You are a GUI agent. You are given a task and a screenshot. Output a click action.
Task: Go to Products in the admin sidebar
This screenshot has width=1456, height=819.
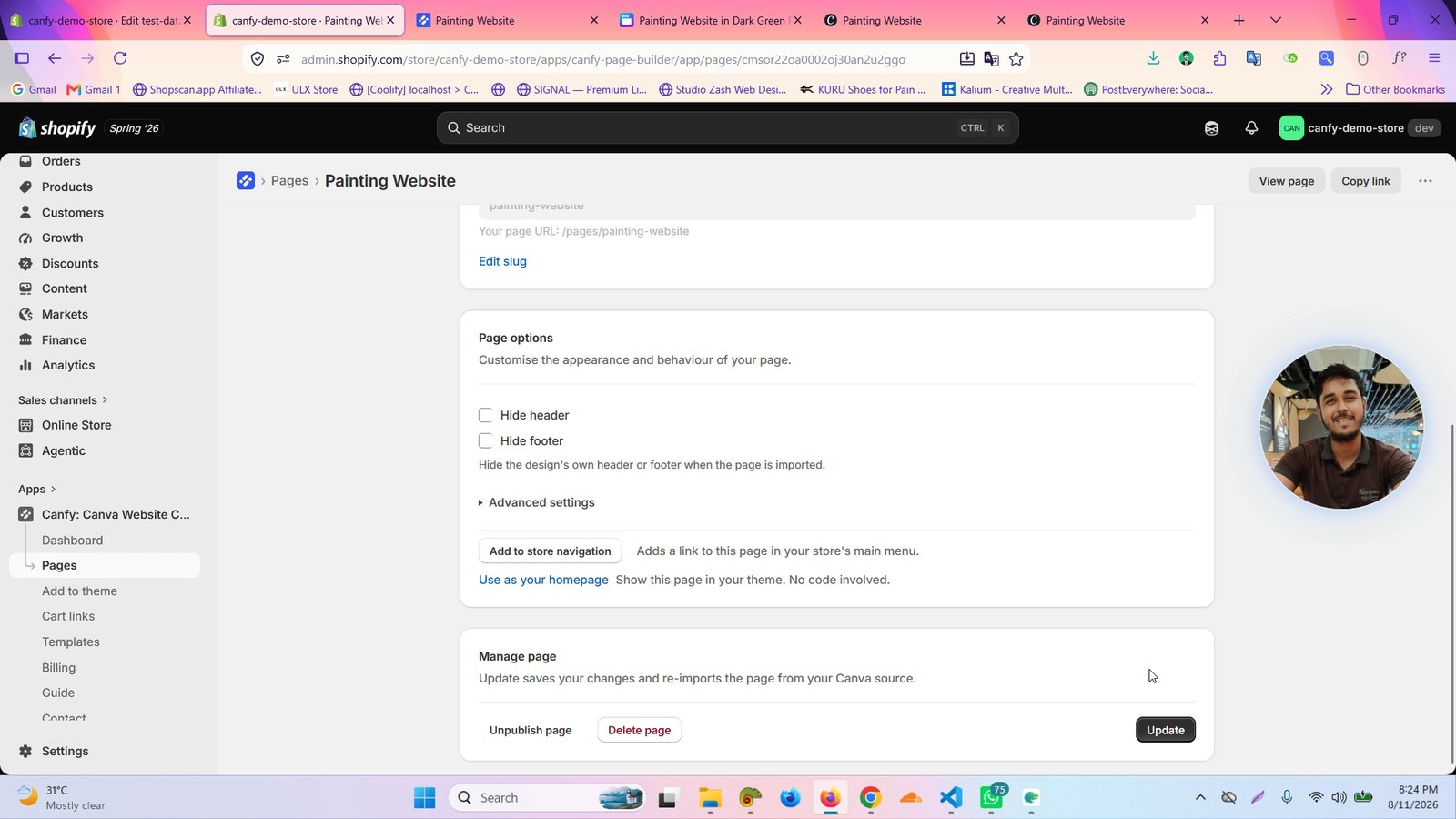[66, 187]
